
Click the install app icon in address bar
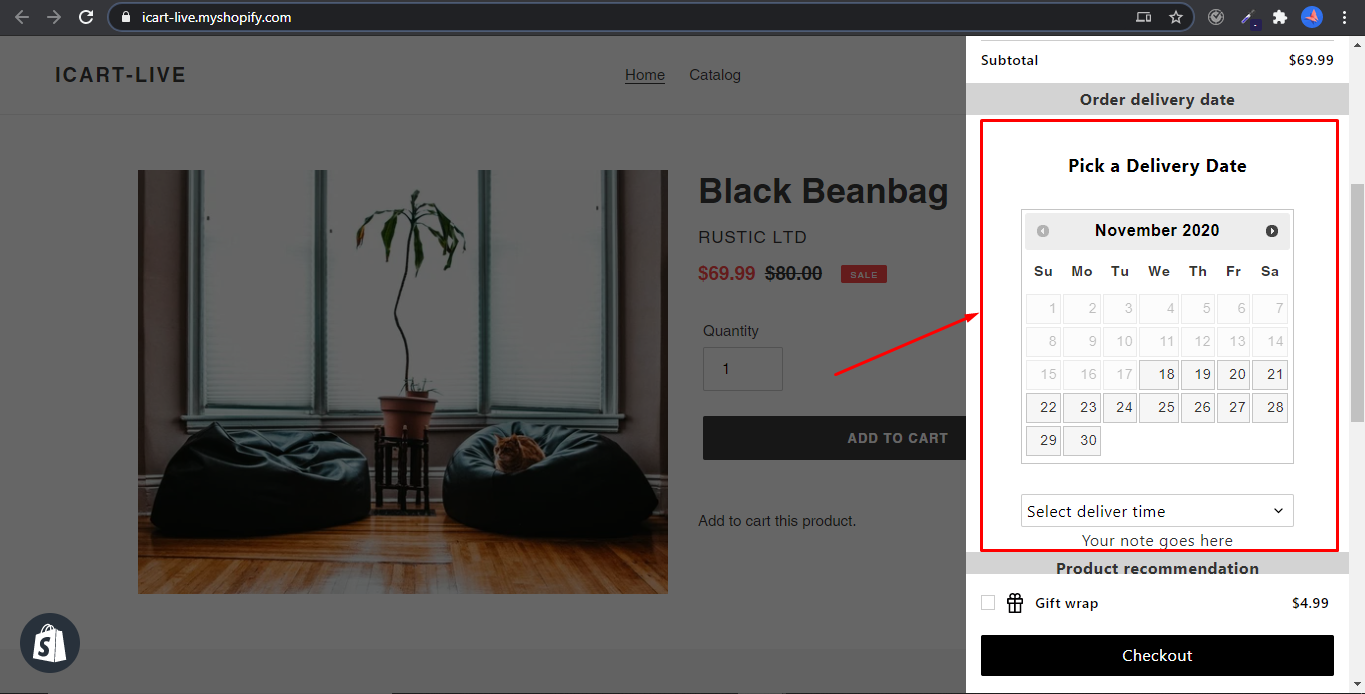pyautogui.click(x=1144, y=17)
